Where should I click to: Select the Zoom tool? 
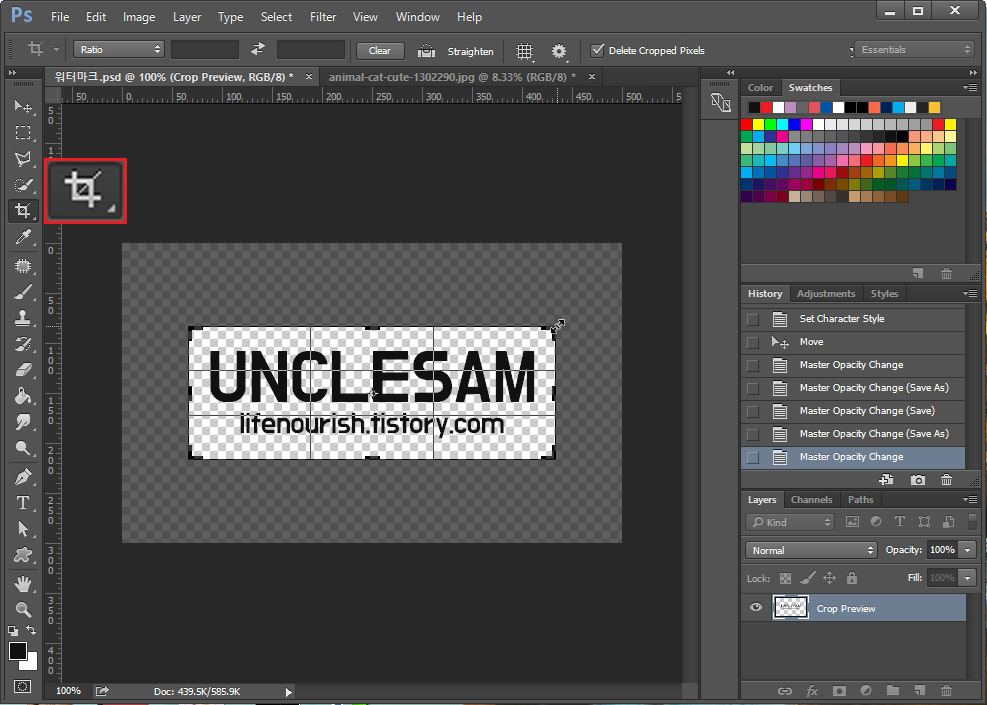pyautogui.click(x=23, y=609)
